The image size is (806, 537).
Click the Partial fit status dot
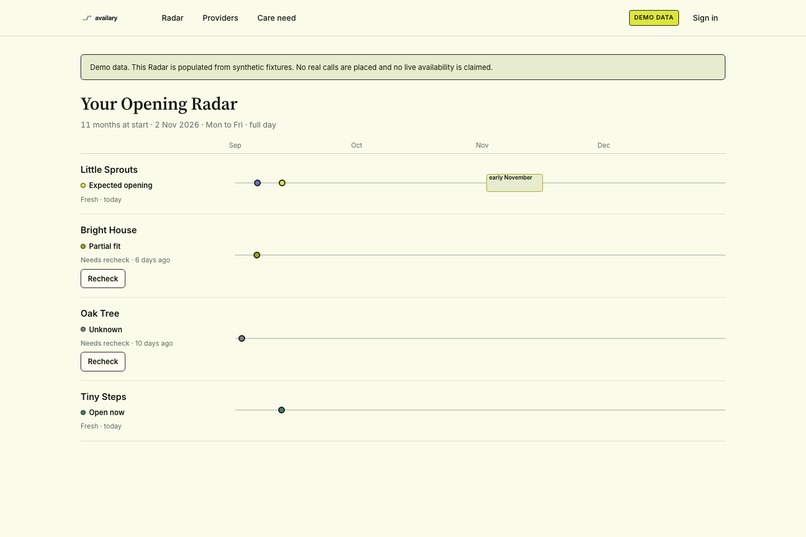pos(83,246)
